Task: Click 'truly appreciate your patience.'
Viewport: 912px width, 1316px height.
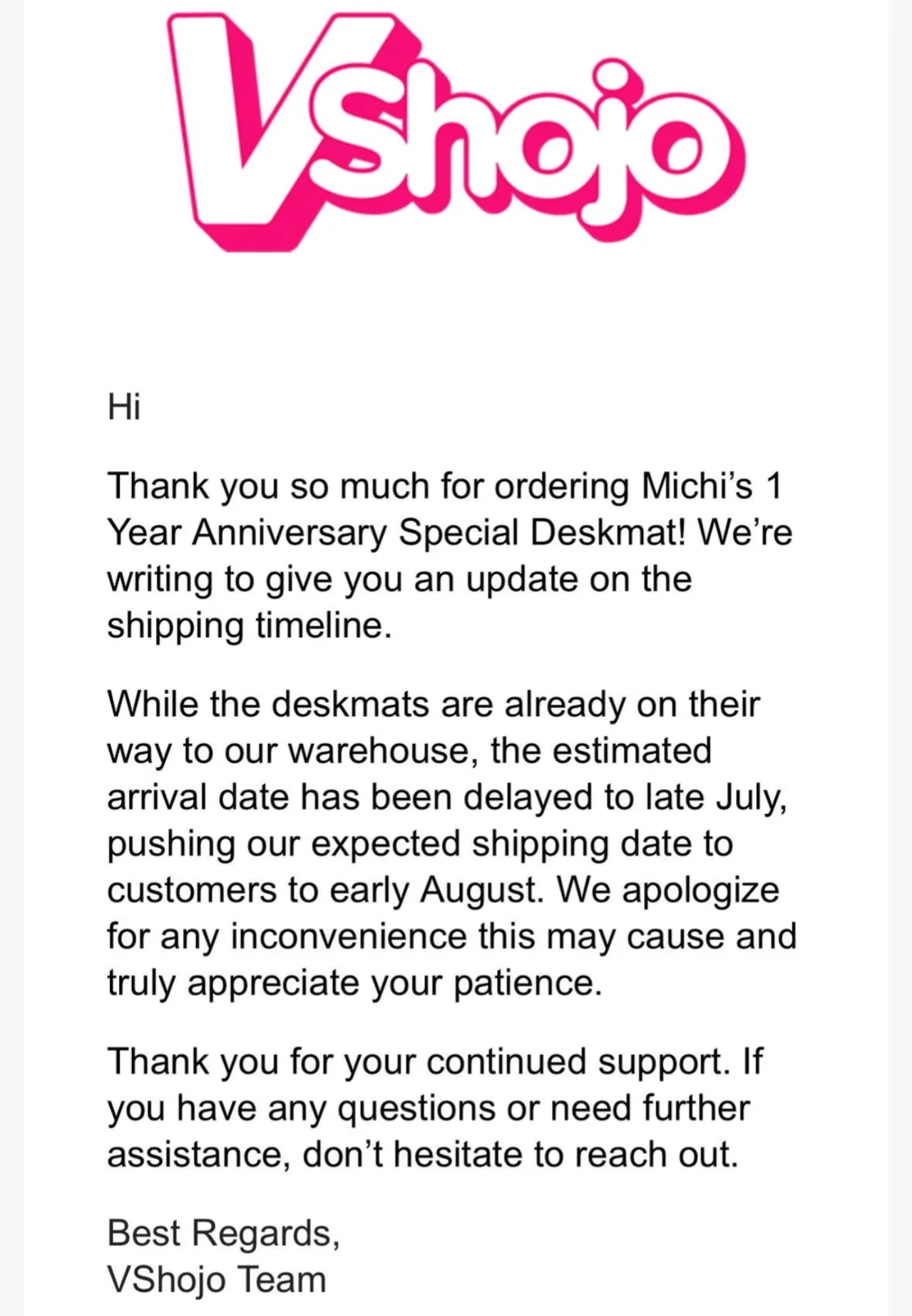Action: point(354,983)
